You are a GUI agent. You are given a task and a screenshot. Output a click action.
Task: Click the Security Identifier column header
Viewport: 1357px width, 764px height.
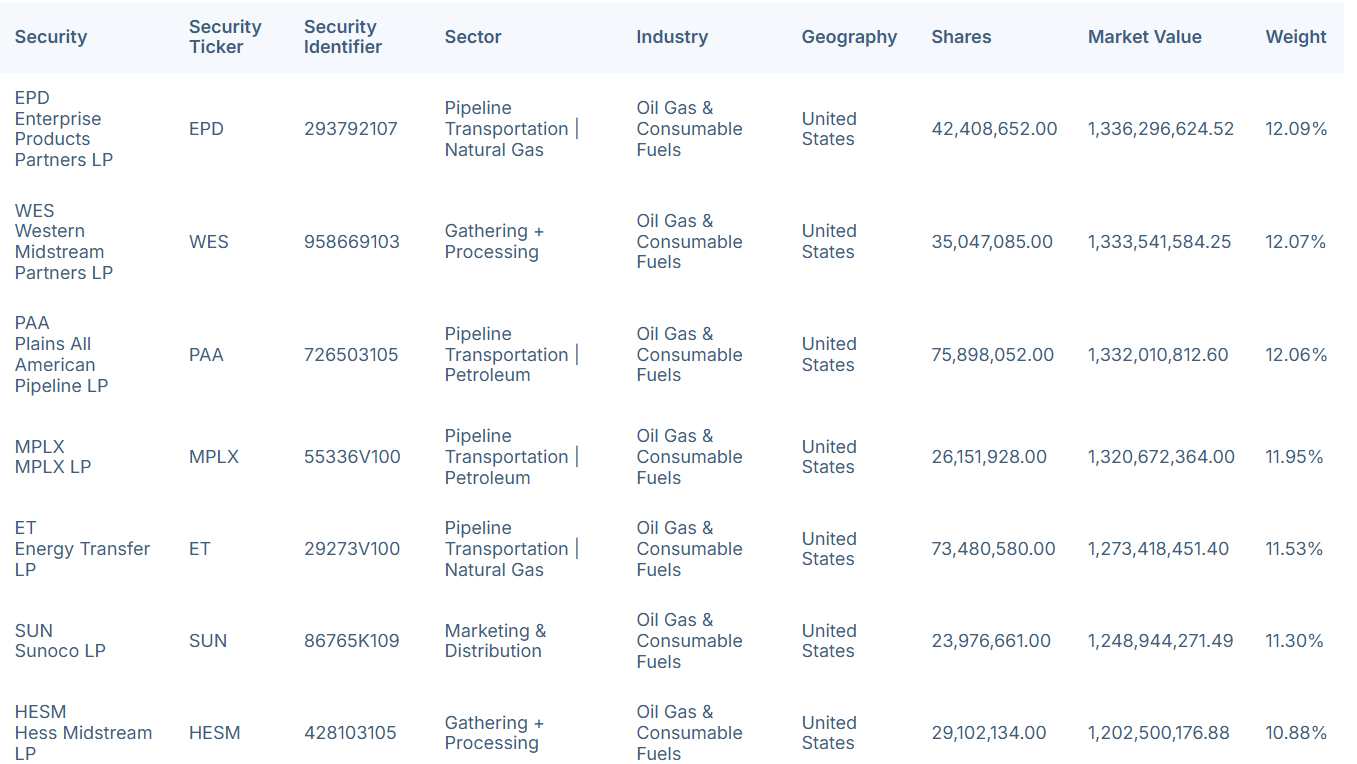click(343, 37)
